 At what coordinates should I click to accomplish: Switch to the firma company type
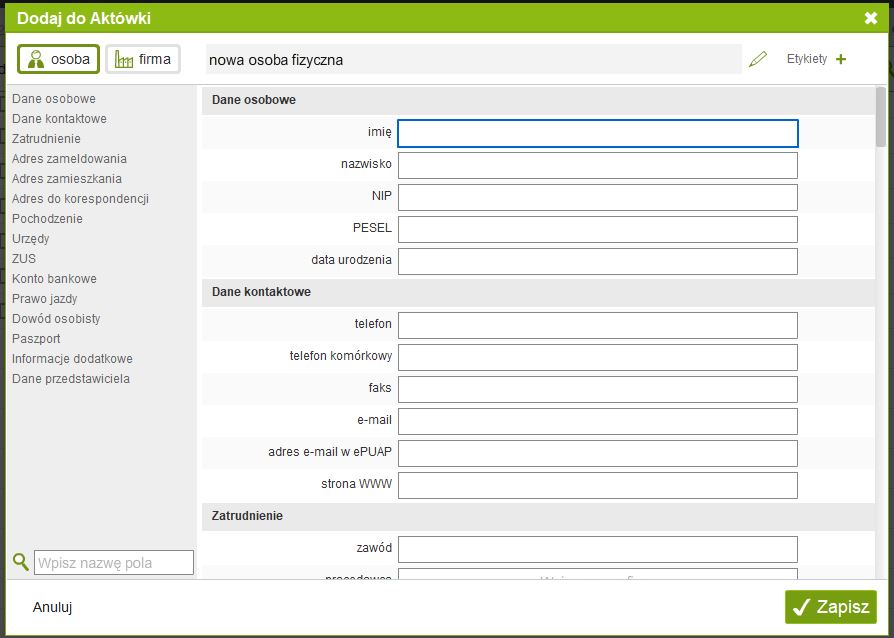[x=143, y=60]
